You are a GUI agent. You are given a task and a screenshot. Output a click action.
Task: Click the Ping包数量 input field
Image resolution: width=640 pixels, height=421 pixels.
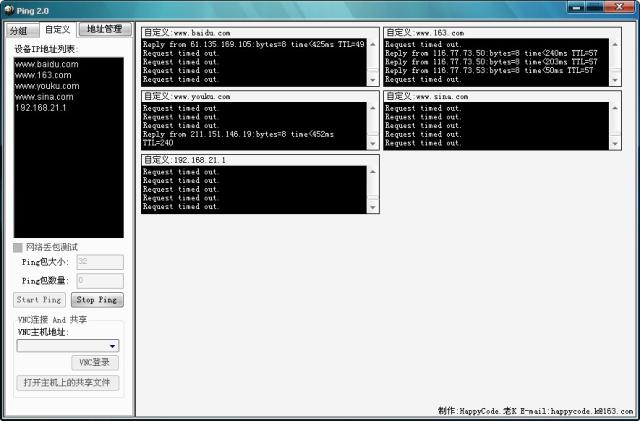[100, 281]
